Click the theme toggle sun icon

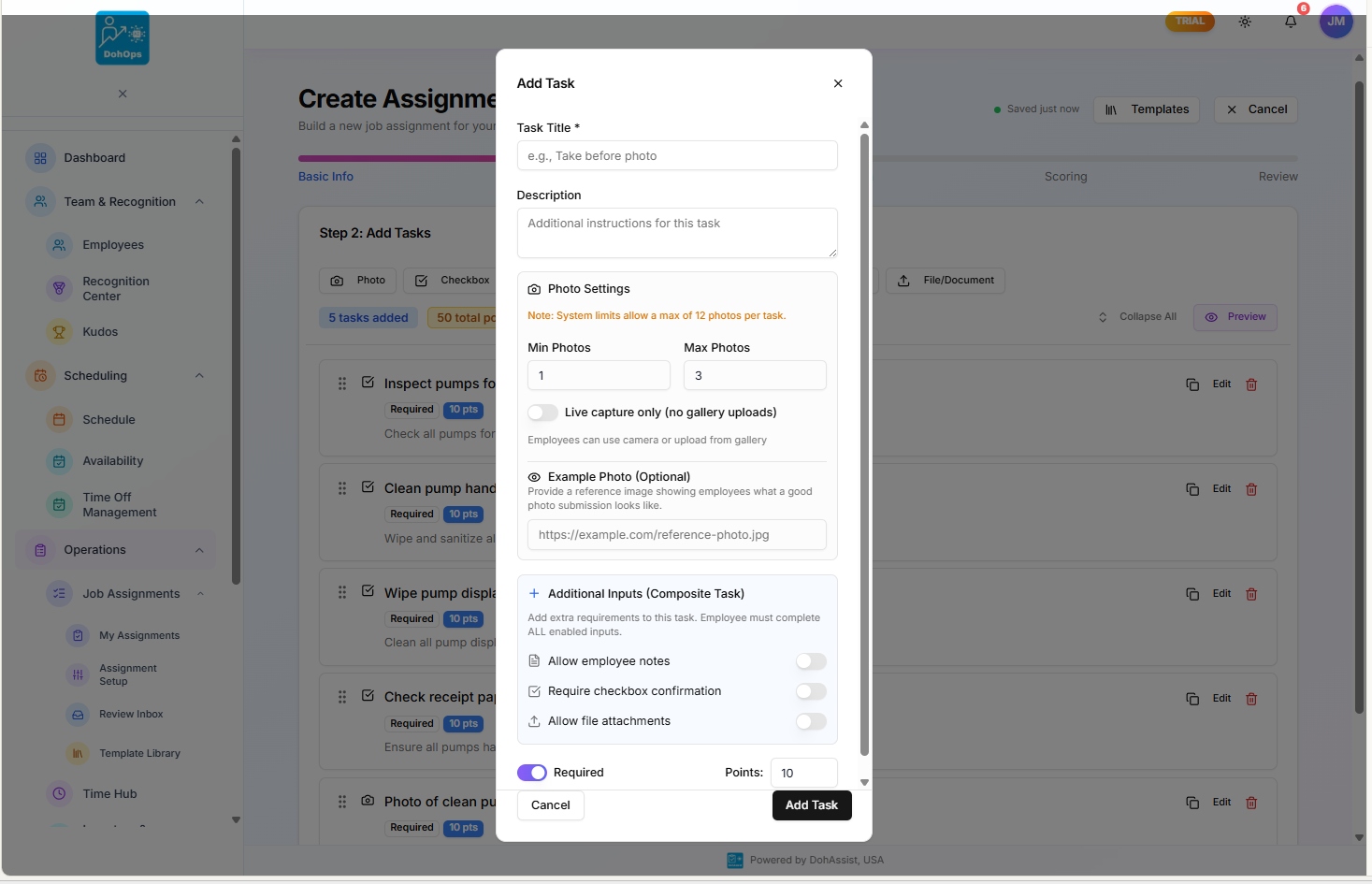(1245, 22)
